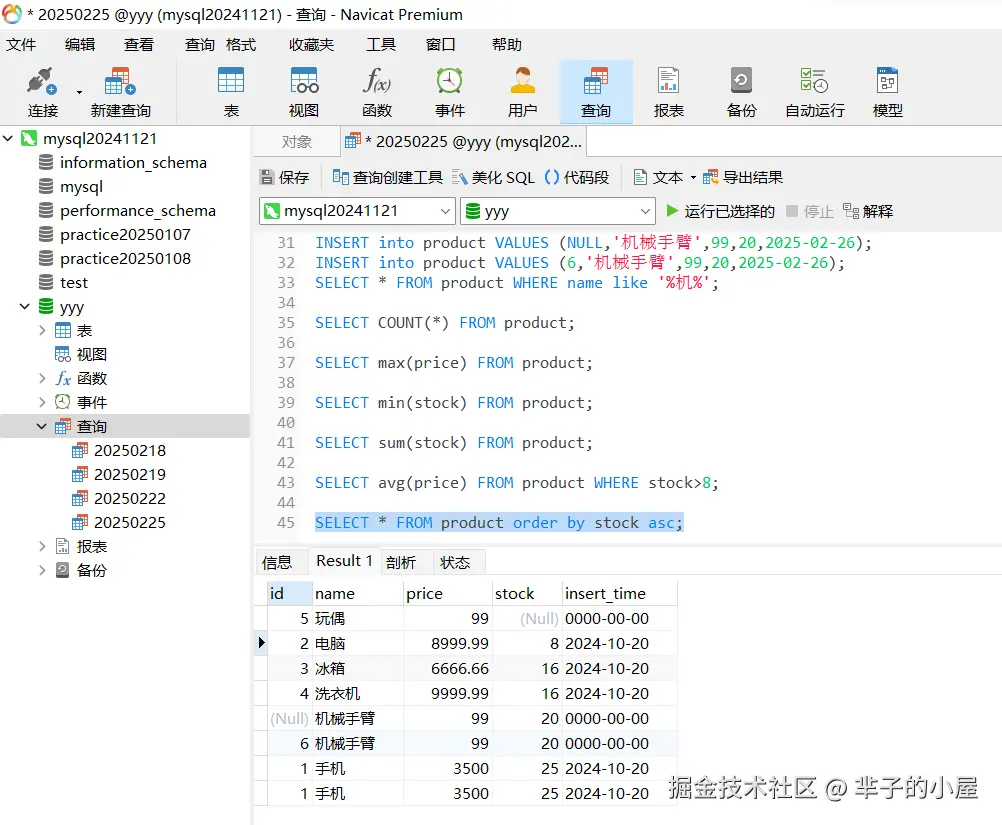1002x825 pixels.
Task: Expand the 表 node under yyy
Action: (x=42, y=330)
